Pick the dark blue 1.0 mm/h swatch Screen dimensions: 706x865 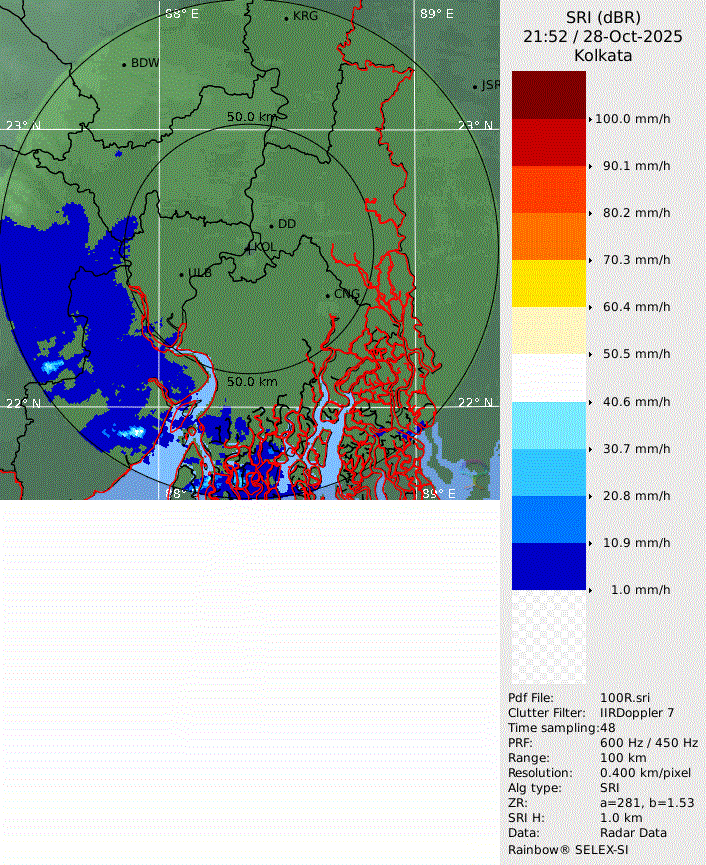coord(548,566)
